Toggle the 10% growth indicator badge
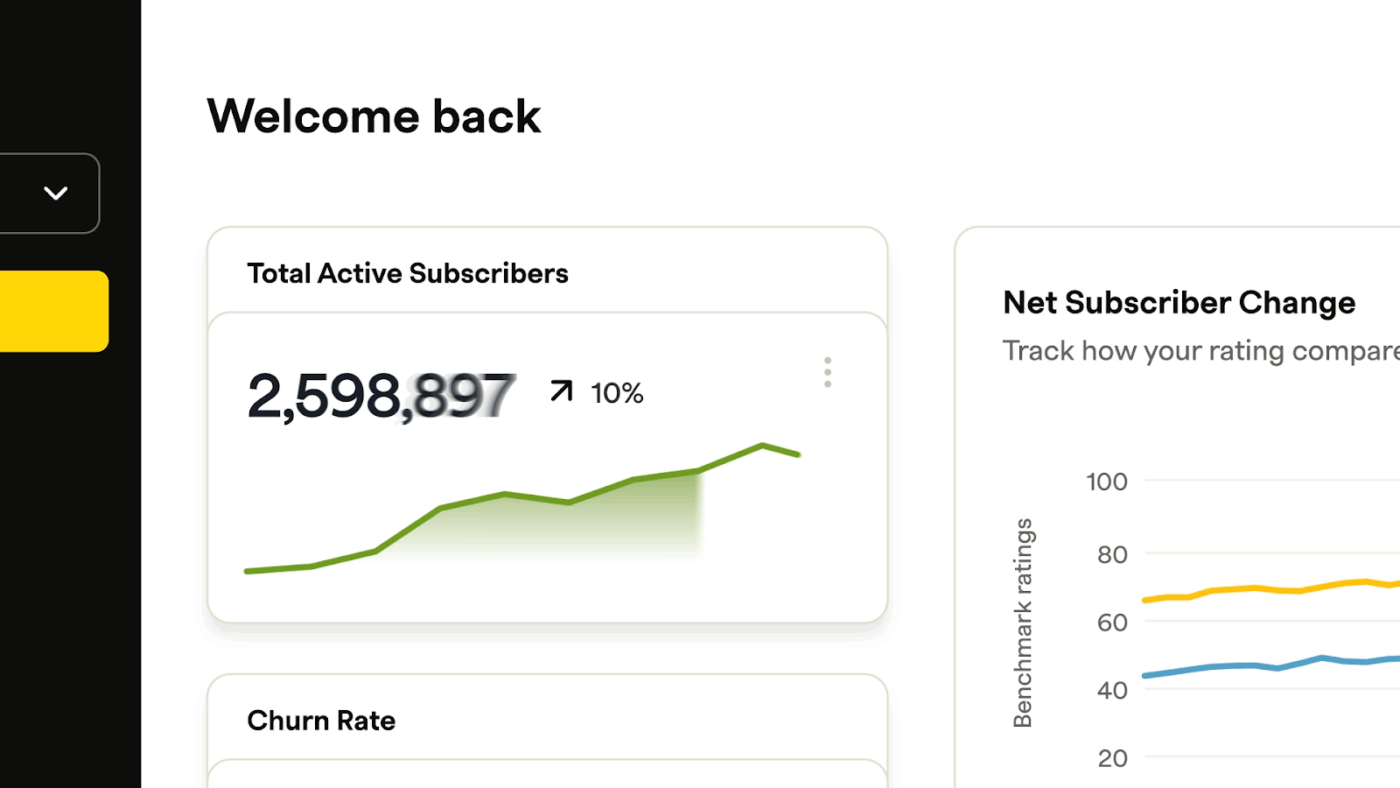Screen dimensions: 1400x788 (617, 393)
